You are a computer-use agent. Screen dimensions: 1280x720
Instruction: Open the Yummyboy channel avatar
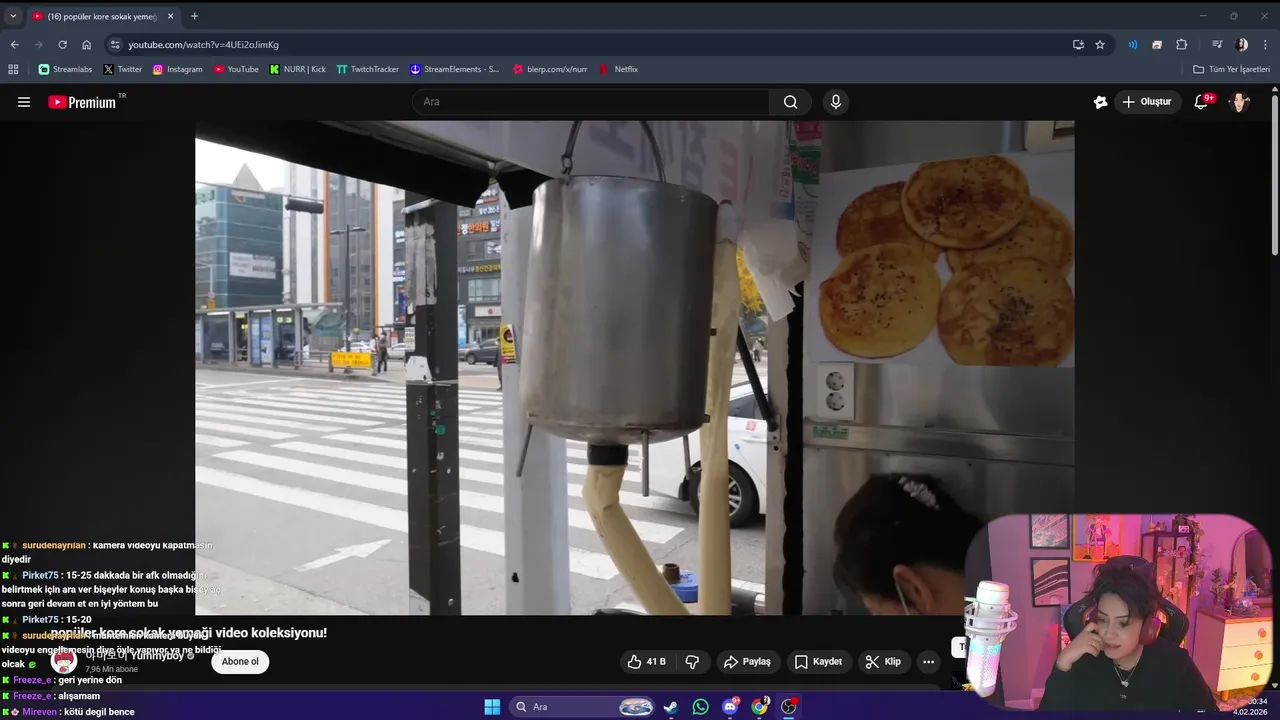[x=64, y=661]
